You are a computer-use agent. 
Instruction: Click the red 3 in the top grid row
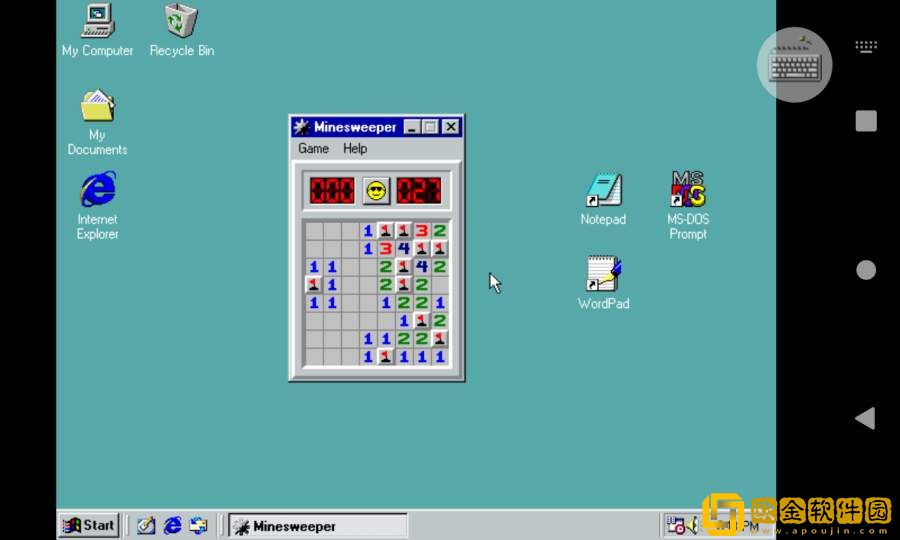tap(421, 231)
